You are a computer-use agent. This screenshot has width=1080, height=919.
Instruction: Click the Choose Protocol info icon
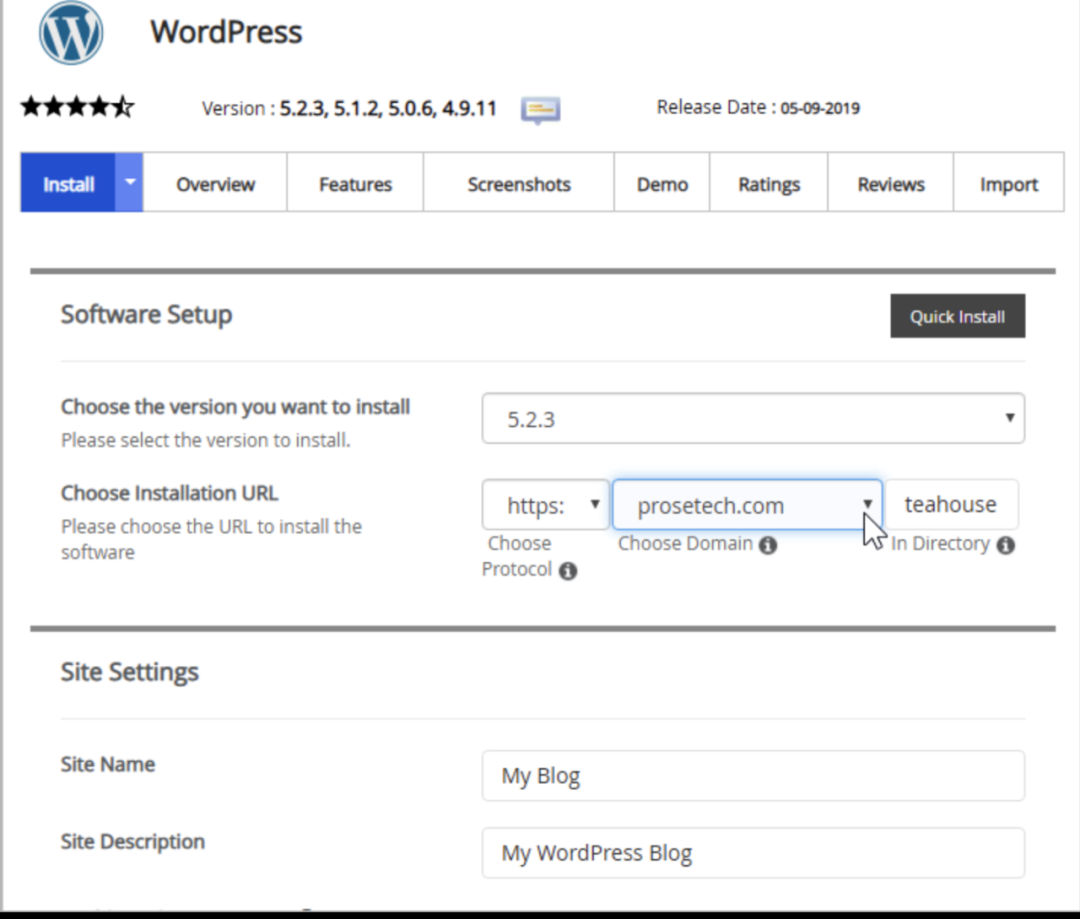click(x=568, y=571)
